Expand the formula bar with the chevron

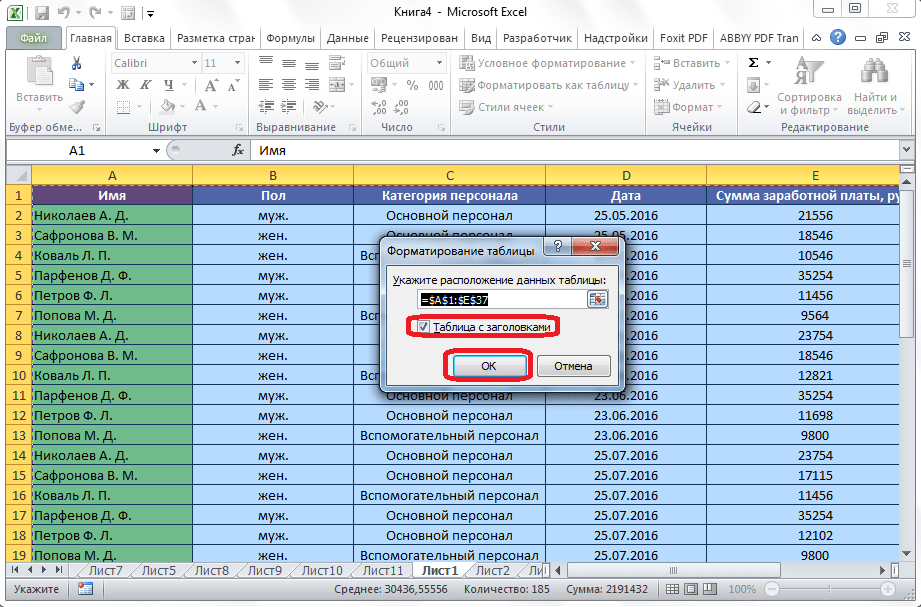click(x=904, y=150)
